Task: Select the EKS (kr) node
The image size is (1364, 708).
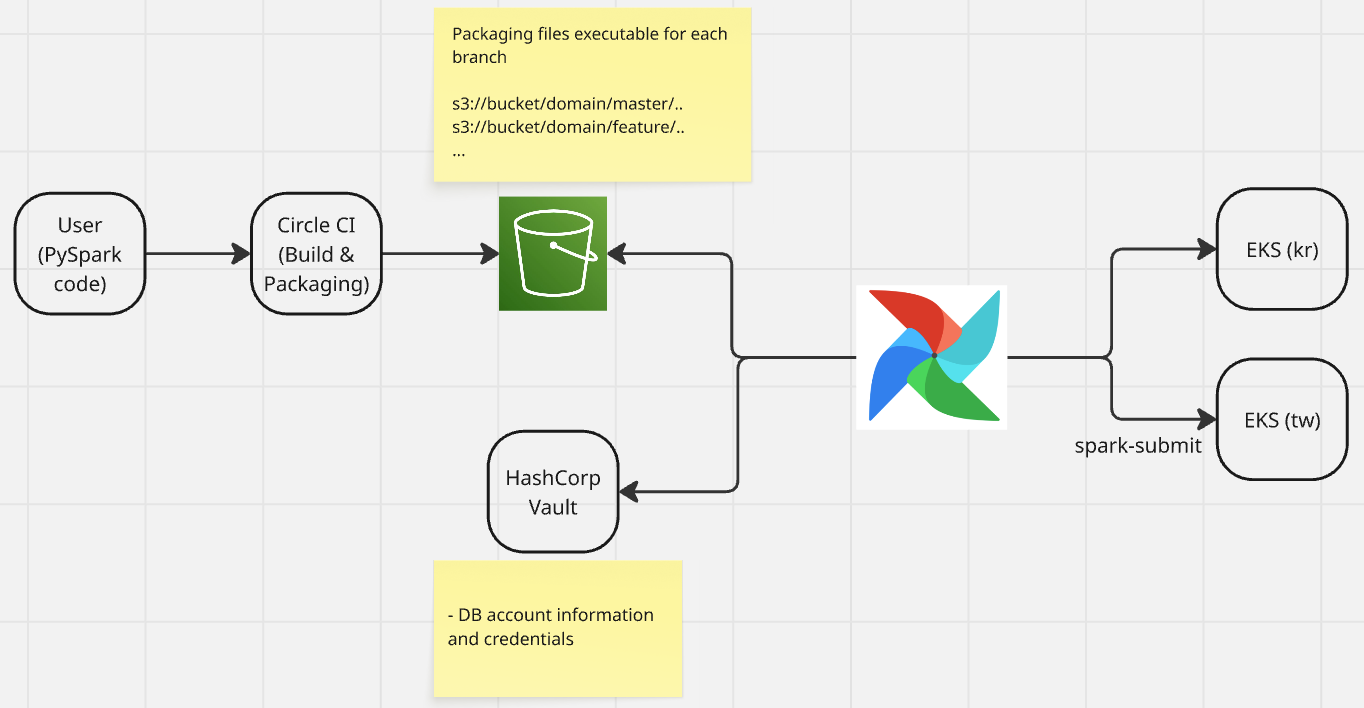Action: [1282, 250]
